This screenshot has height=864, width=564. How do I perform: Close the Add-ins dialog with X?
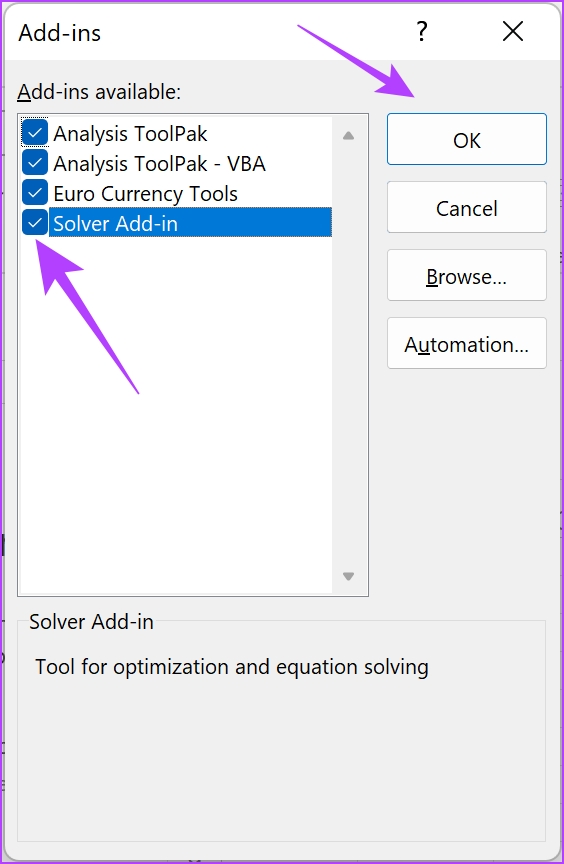click(513, 32)
